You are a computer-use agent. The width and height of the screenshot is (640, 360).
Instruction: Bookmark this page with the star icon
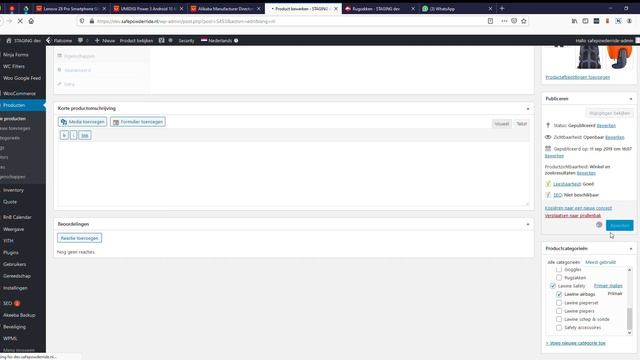(x=524, y=21)
